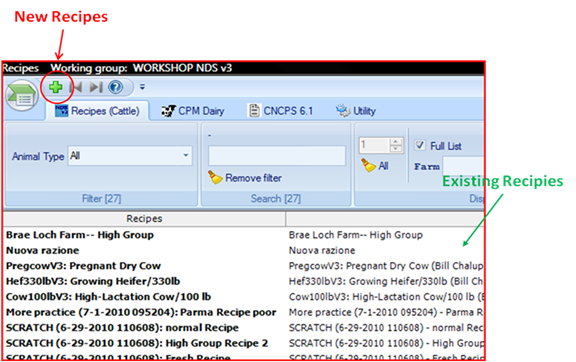Open the Utility tab

point(356,111)
